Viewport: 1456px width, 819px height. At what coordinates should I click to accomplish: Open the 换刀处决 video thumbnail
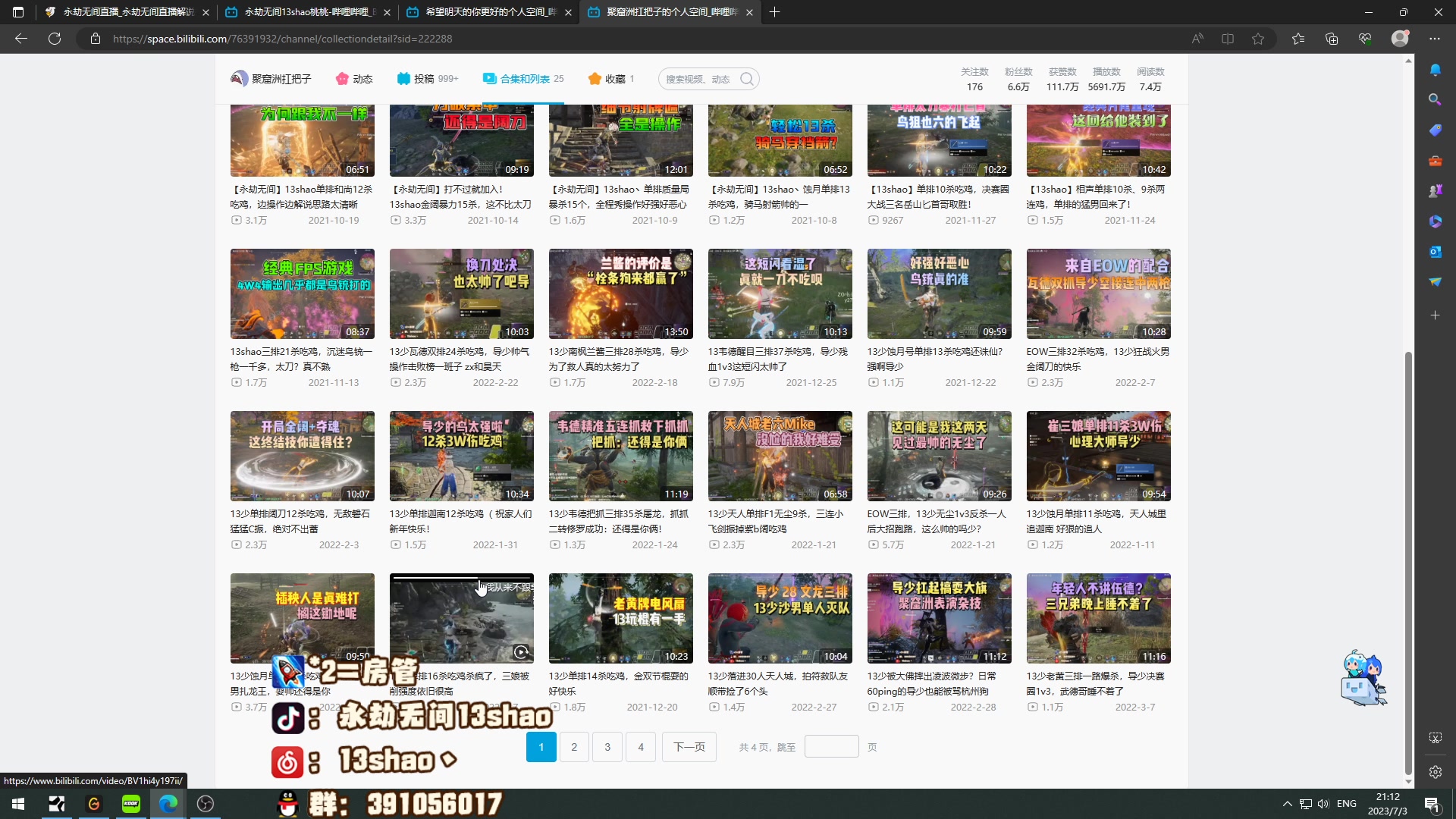[x=462, y=293]
